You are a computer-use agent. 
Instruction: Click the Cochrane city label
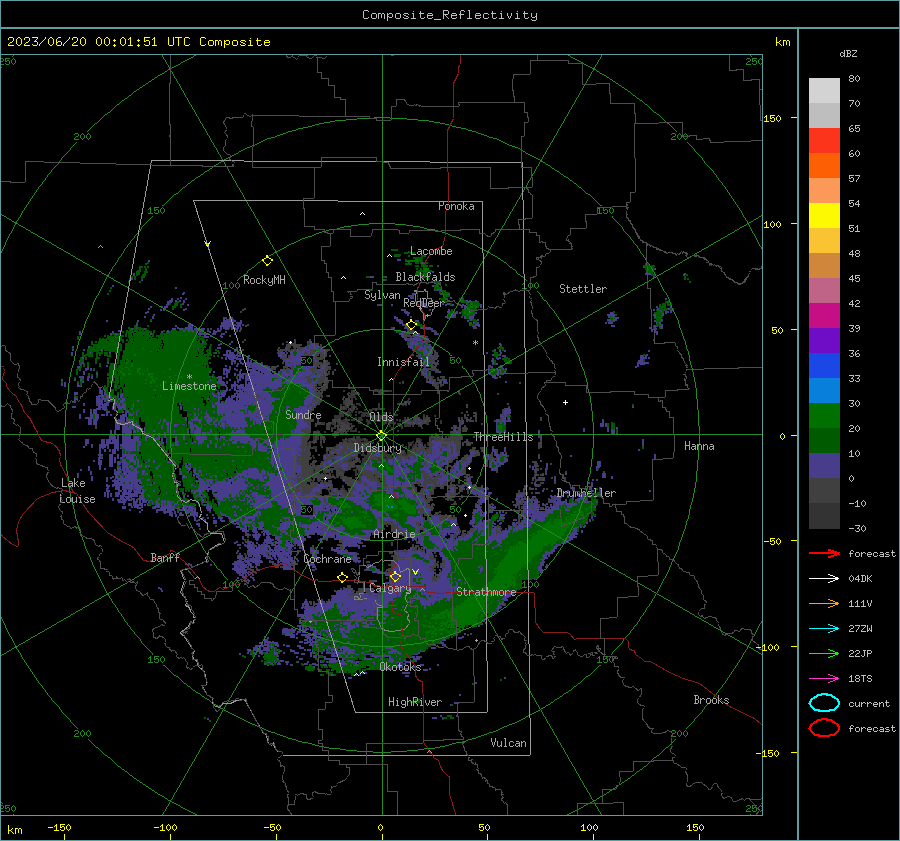point(327,559)
